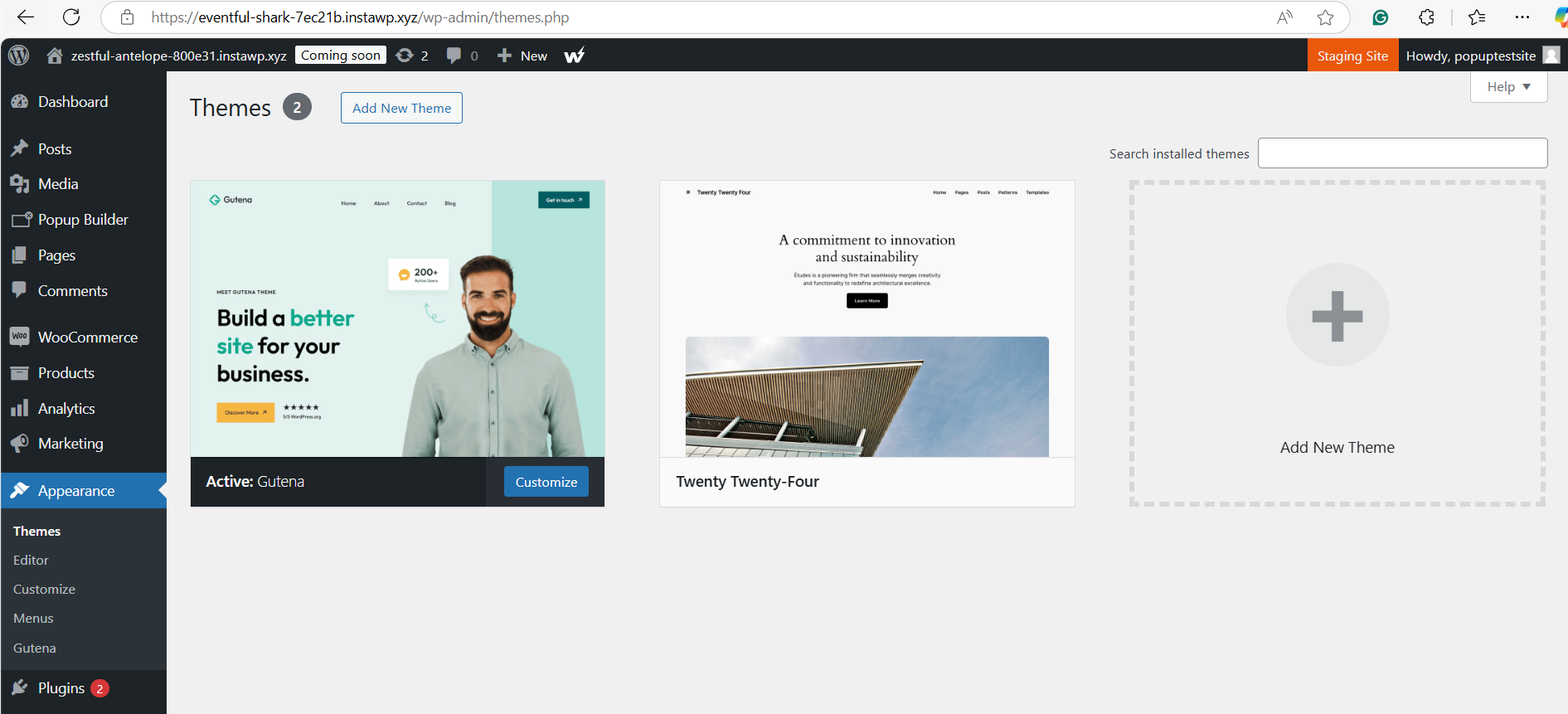This screenshot has width=1568, height=714.
Task: Click the large plus icon for adding a theme
Action: click(1337, 315)
